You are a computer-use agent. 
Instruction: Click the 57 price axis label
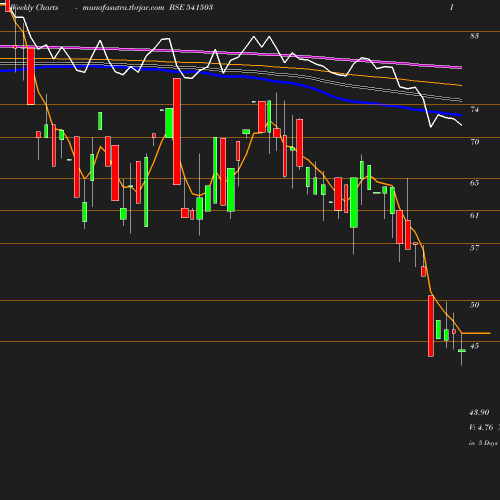(x=474, y=248)
